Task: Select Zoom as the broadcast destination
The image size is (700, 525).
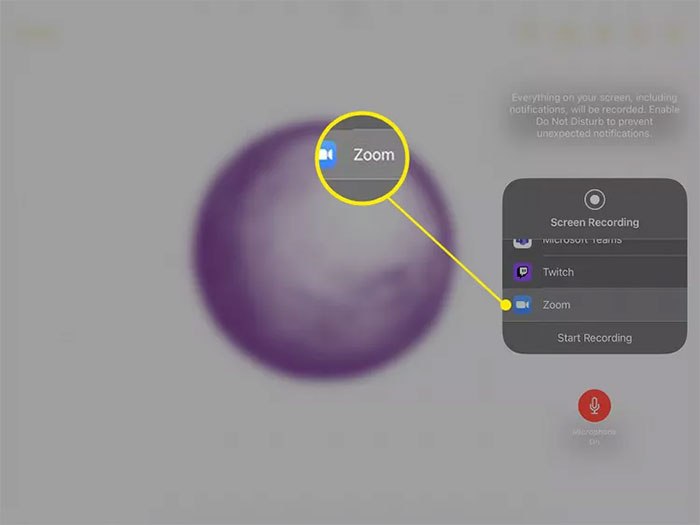Action: pos(595,305)
